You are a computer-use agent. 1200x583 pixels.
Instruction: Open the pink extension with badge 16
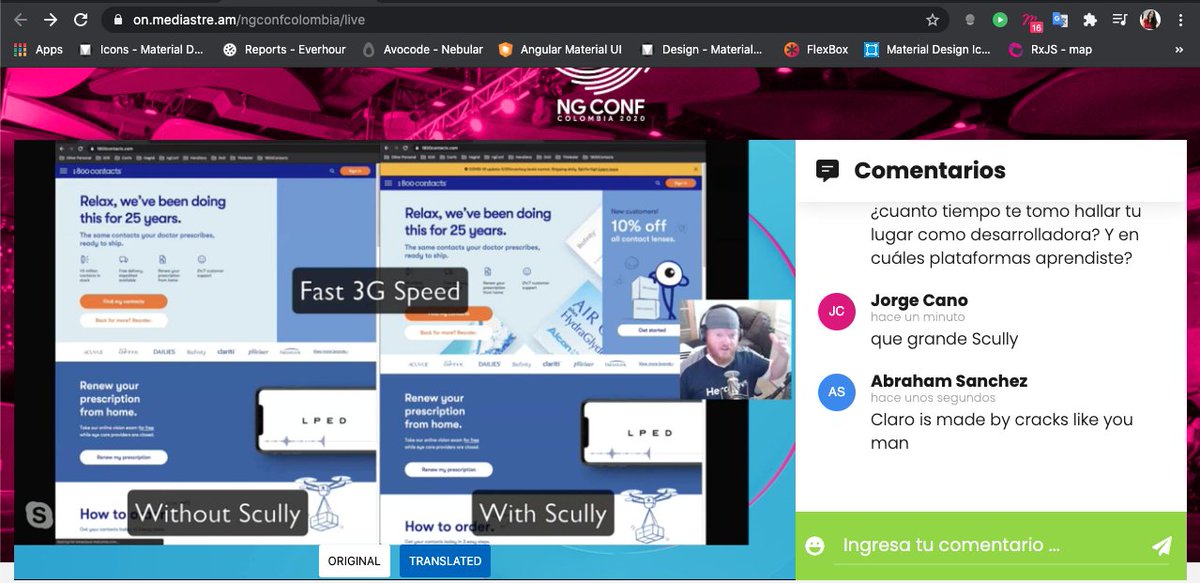pyautogui.click(x=1031, y=21)
